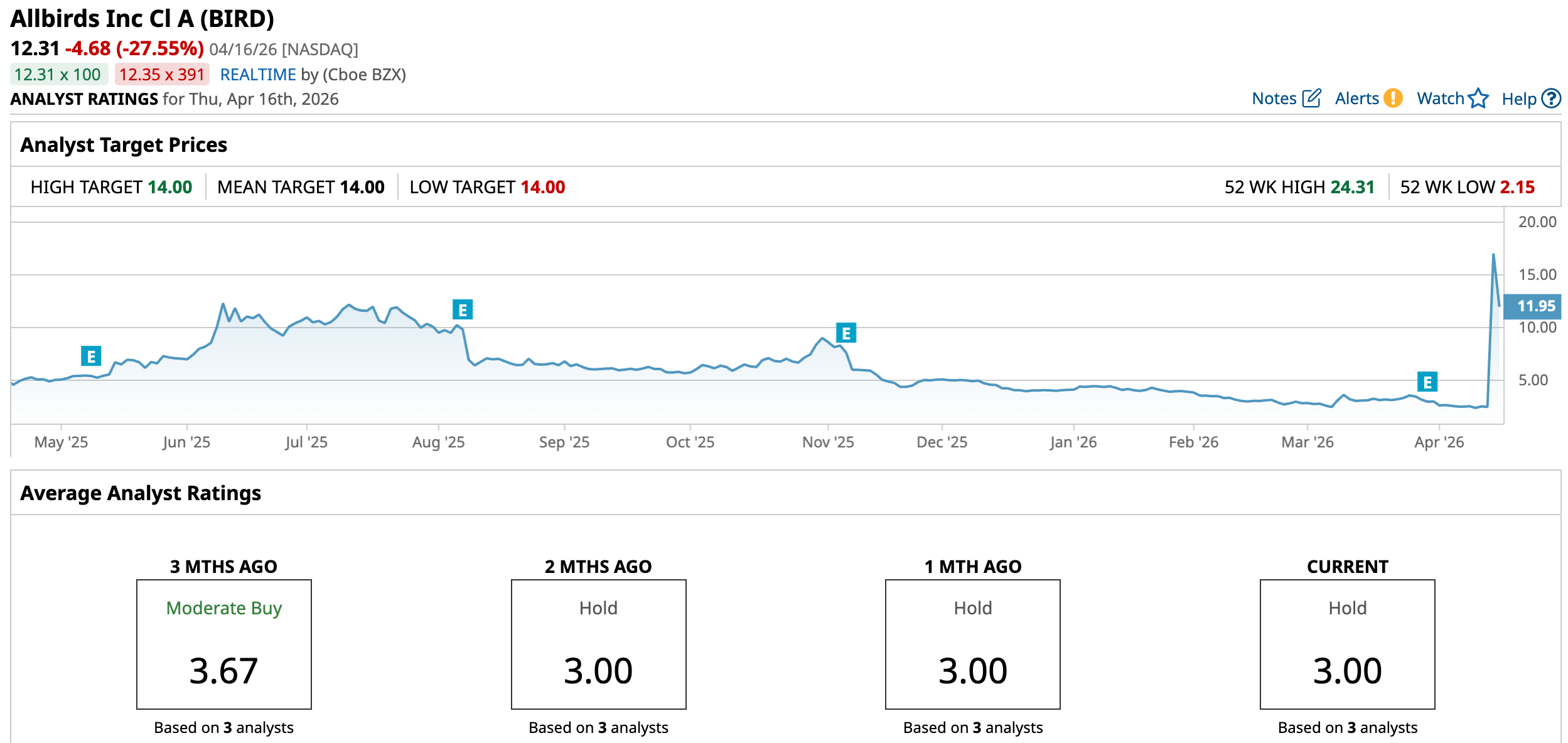Click the Help question mark icon
The width and height of the screenshot is (1568, 743).
[1551, 99]
